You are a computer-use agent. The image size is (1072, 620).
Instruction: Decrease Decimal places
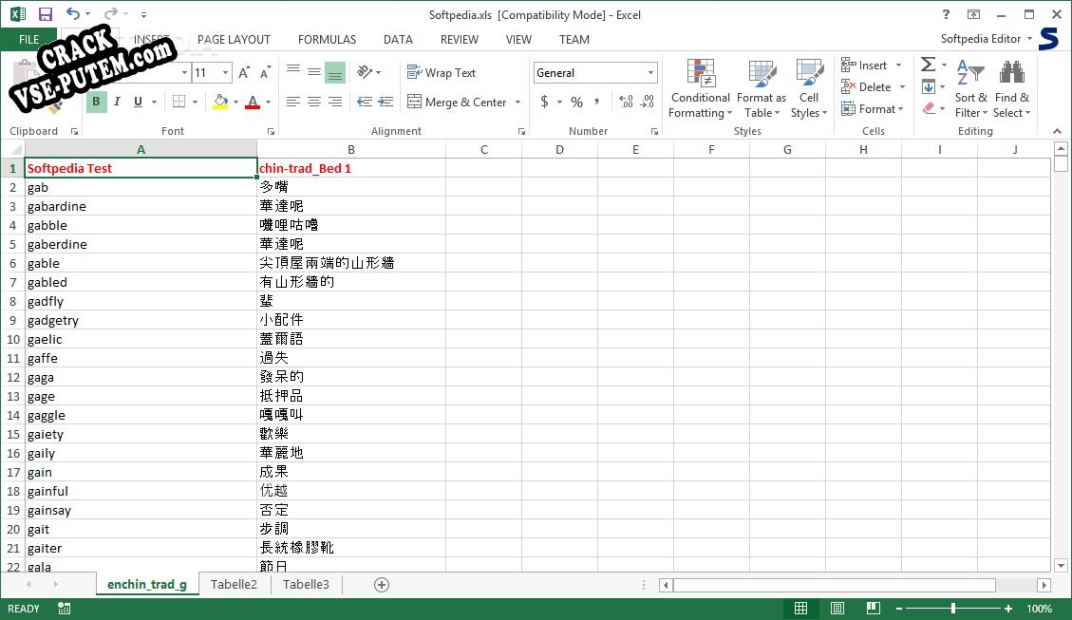coord(647,102)
